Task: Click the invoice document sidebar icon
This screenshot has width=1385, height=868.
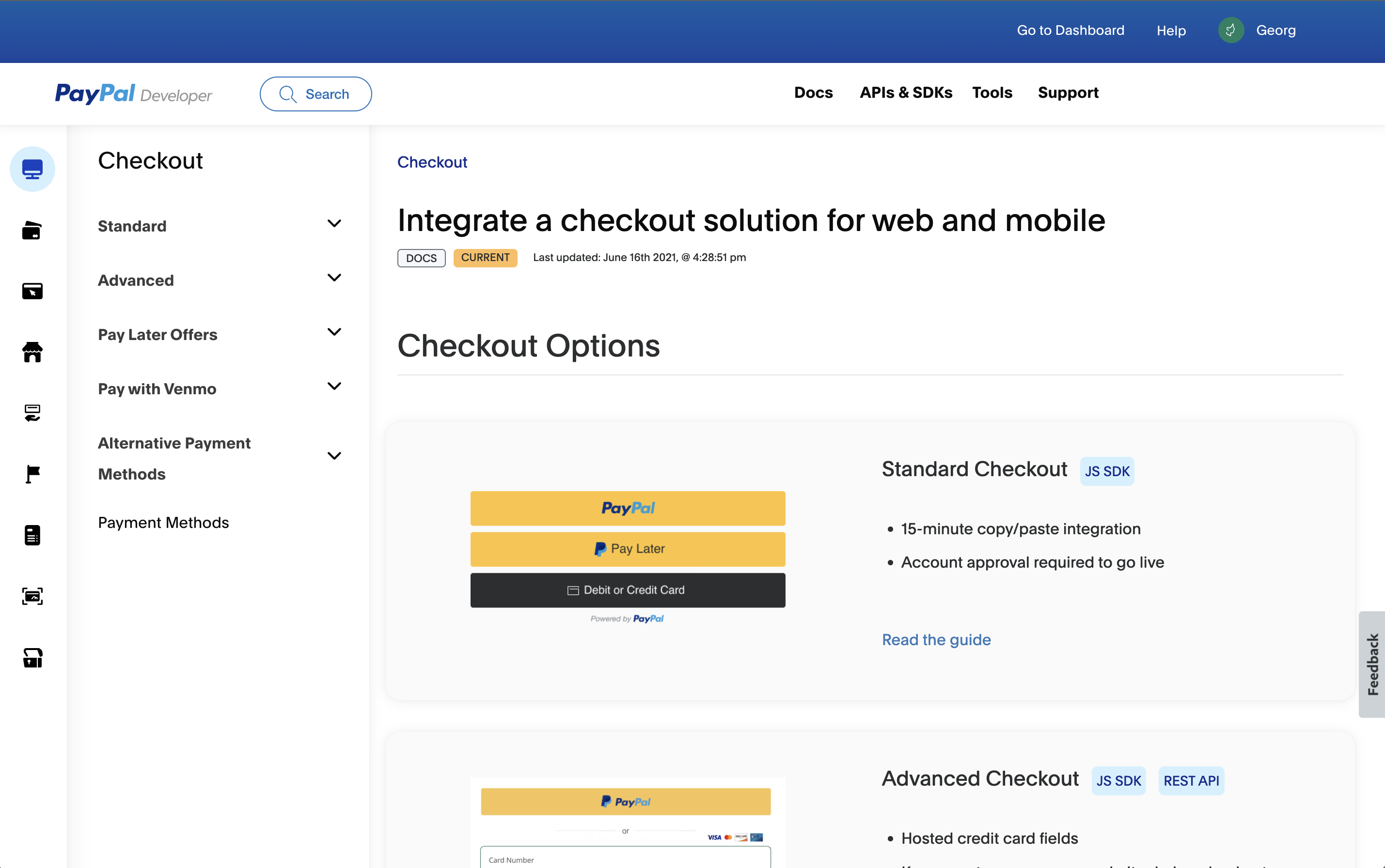Action: (32, 535)
